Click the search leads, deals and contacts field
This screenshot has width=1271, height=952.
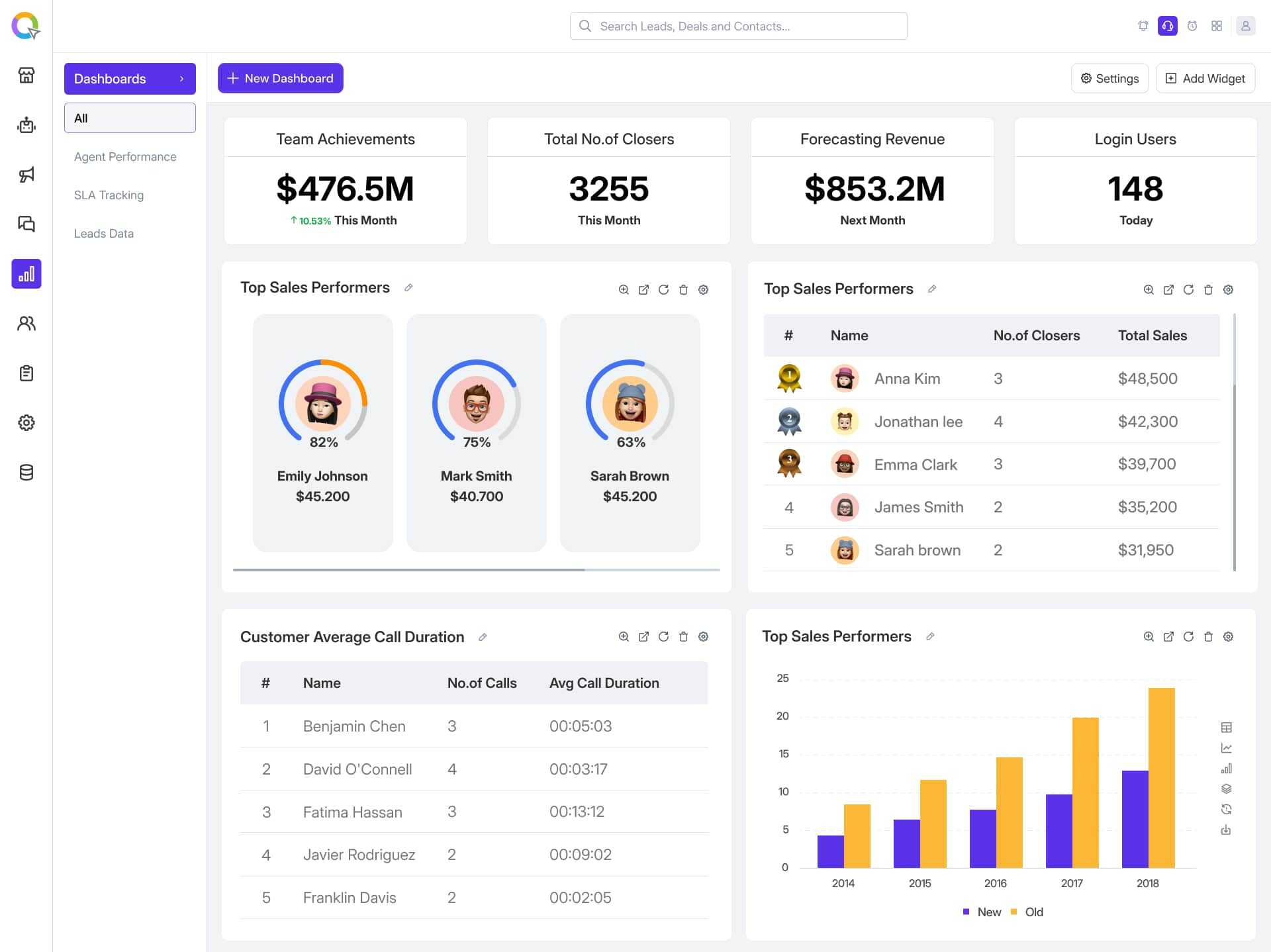738,26
